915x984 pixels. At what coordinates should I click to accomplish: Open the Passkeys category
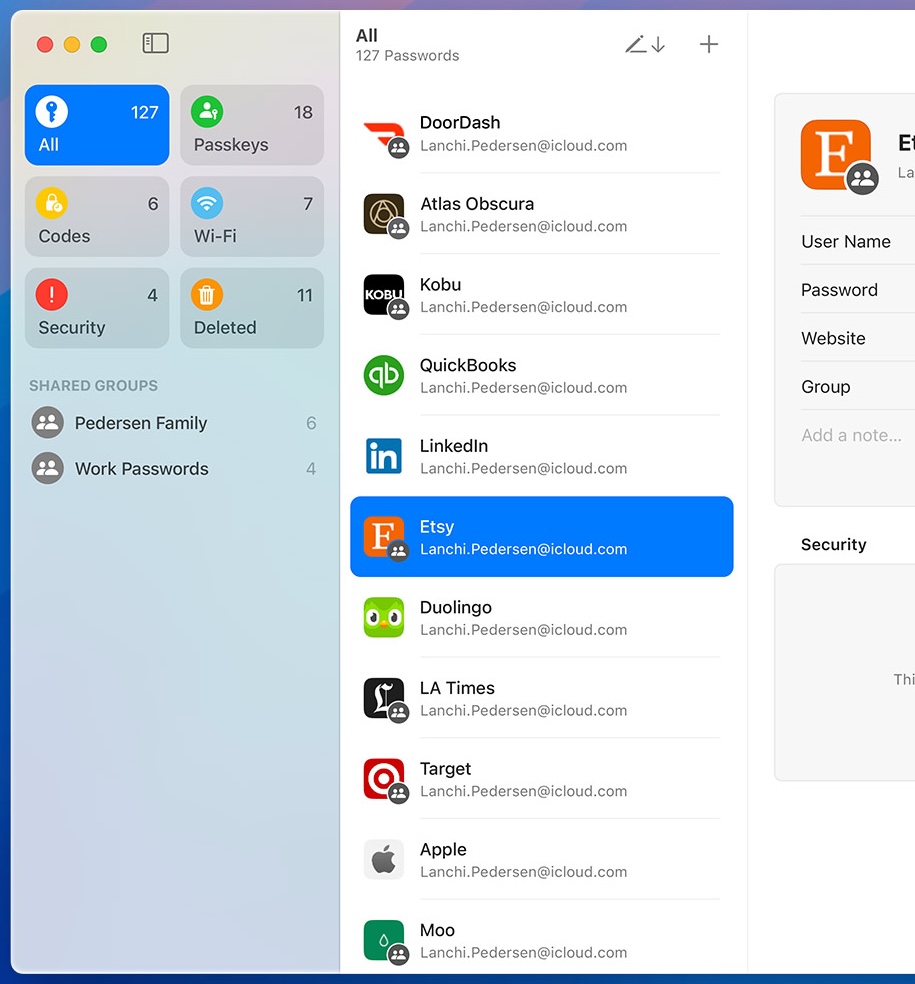[252, 125]
